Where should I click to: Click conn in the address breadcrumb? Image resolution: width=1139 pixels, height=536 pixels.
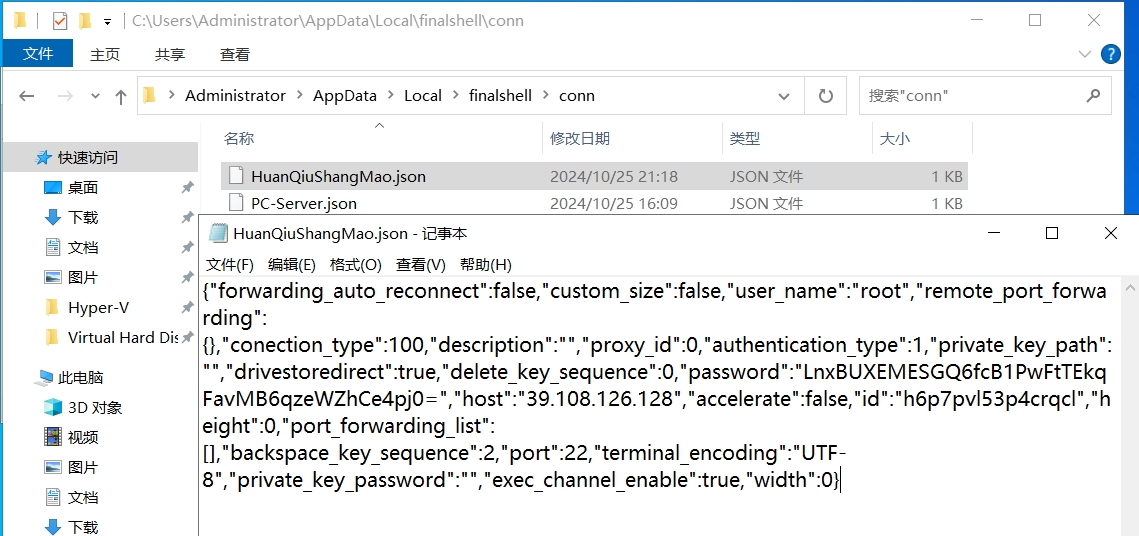[x=577, y=95]
